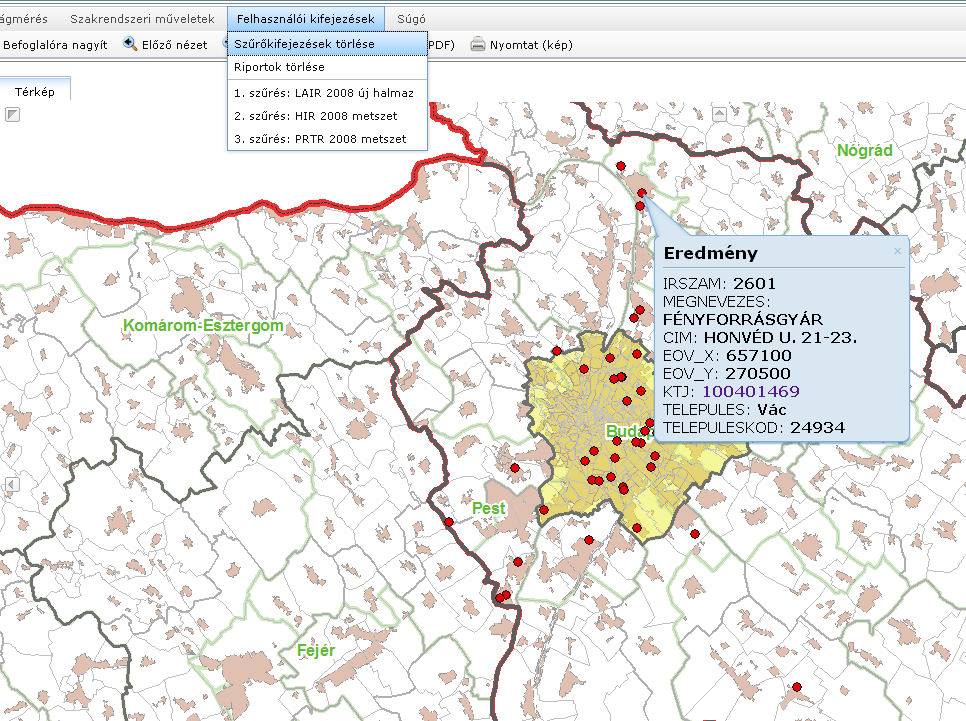Click the Nyomtat (kép) printer icon

click(478, 44)
